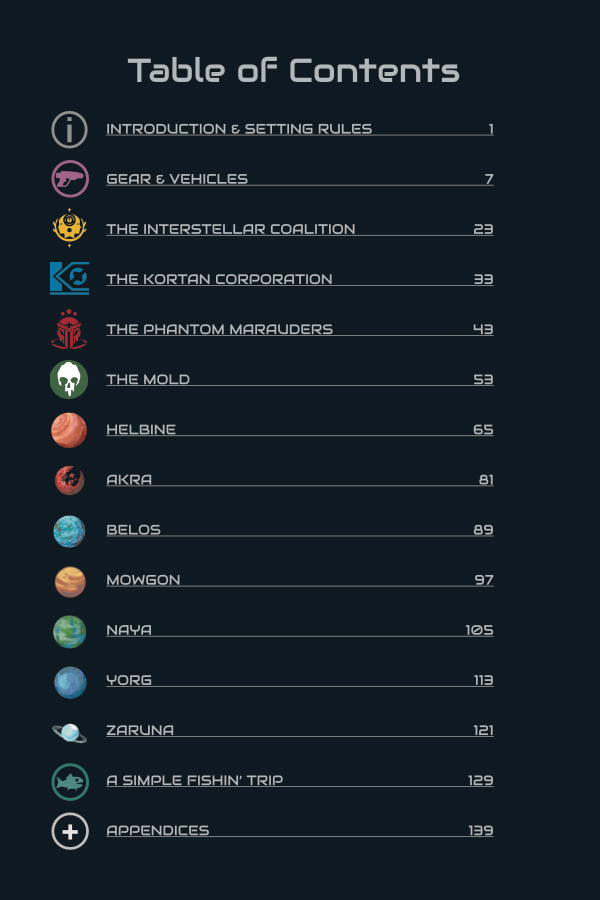Click the Belos blue planet thumbnail
The height and width of the screenshot is (900, 600).
point(70,531)
